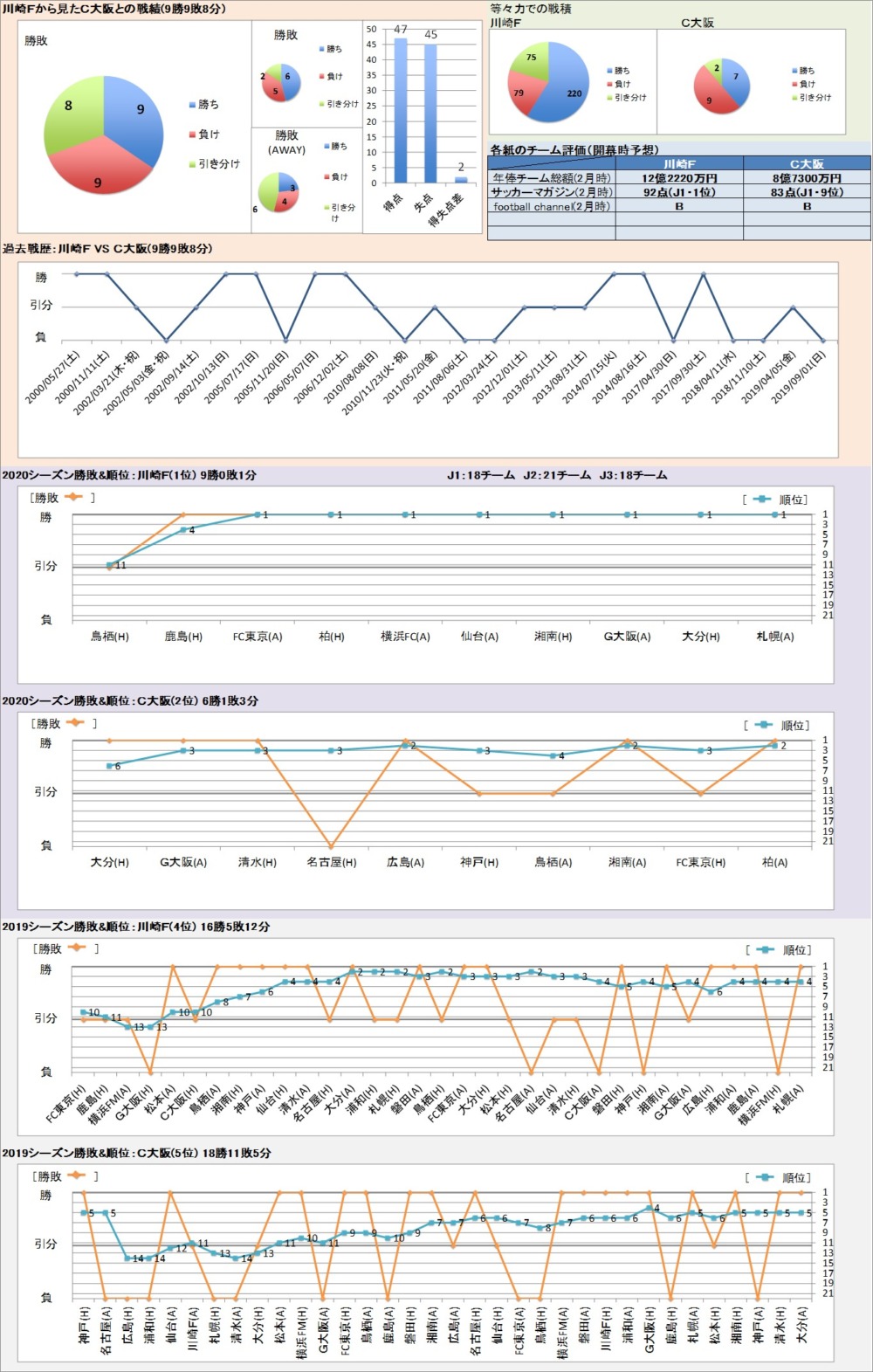Select the 得点 bar showing 47

pos(401,110)
